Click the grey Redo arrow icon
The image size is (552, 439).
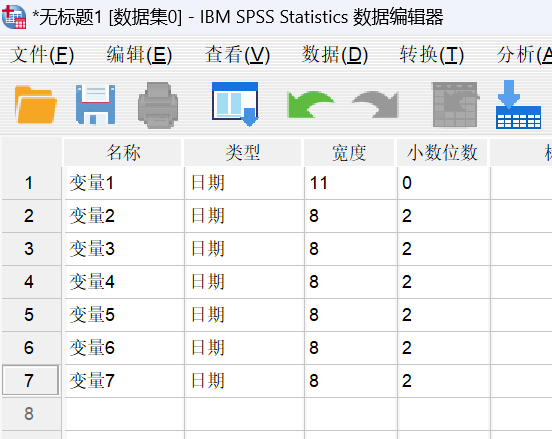coord(376,105)
